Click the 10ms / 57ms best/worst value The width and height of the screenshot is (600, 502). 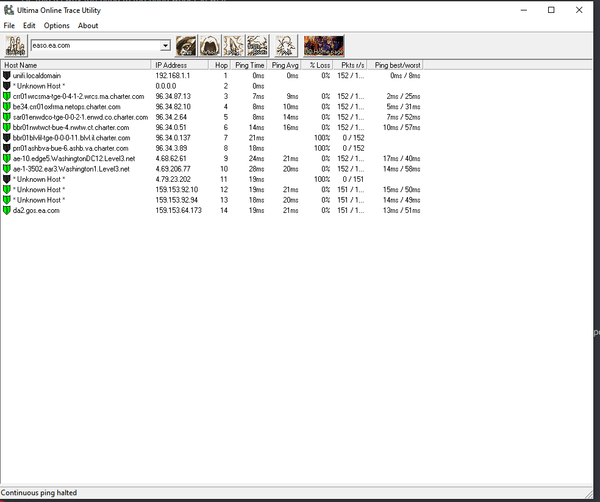tap(401, 127)
